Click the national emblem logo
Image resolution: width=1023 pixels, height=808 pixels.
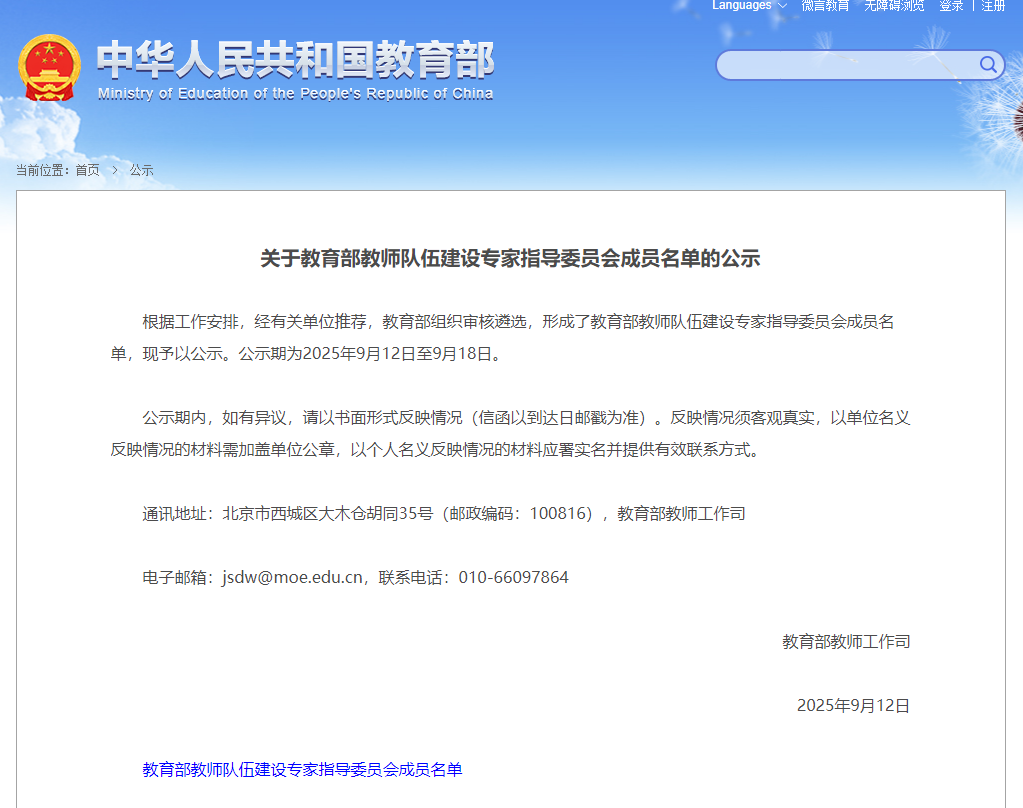49,67
